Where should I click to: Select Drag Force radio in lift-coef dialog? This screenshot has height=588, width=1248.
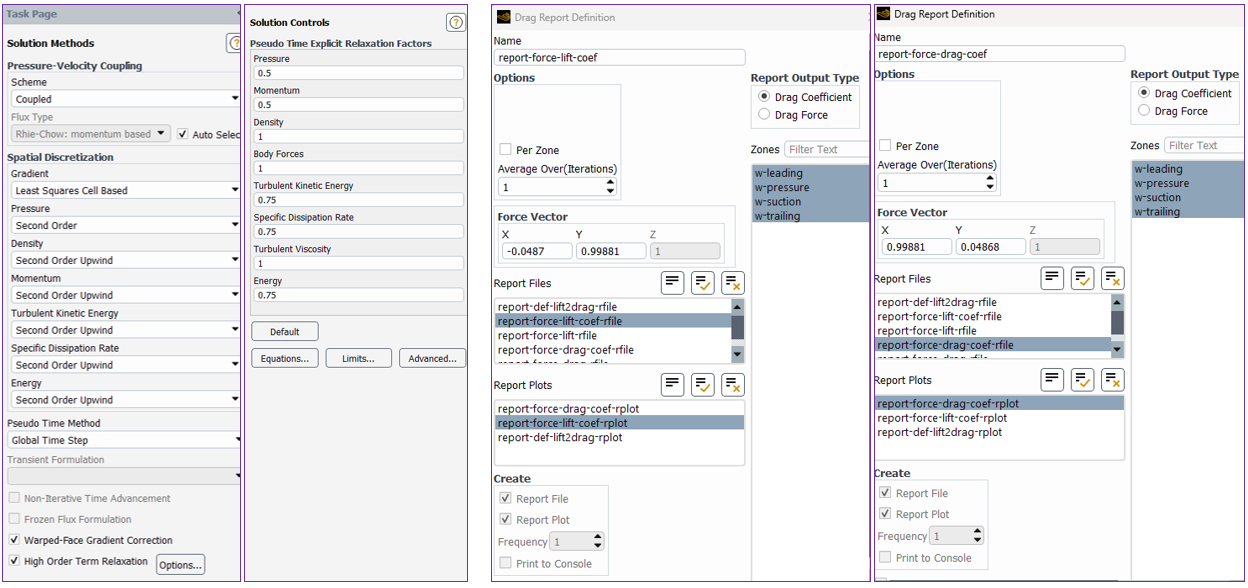pyautogui.click(x=764, y=115)
